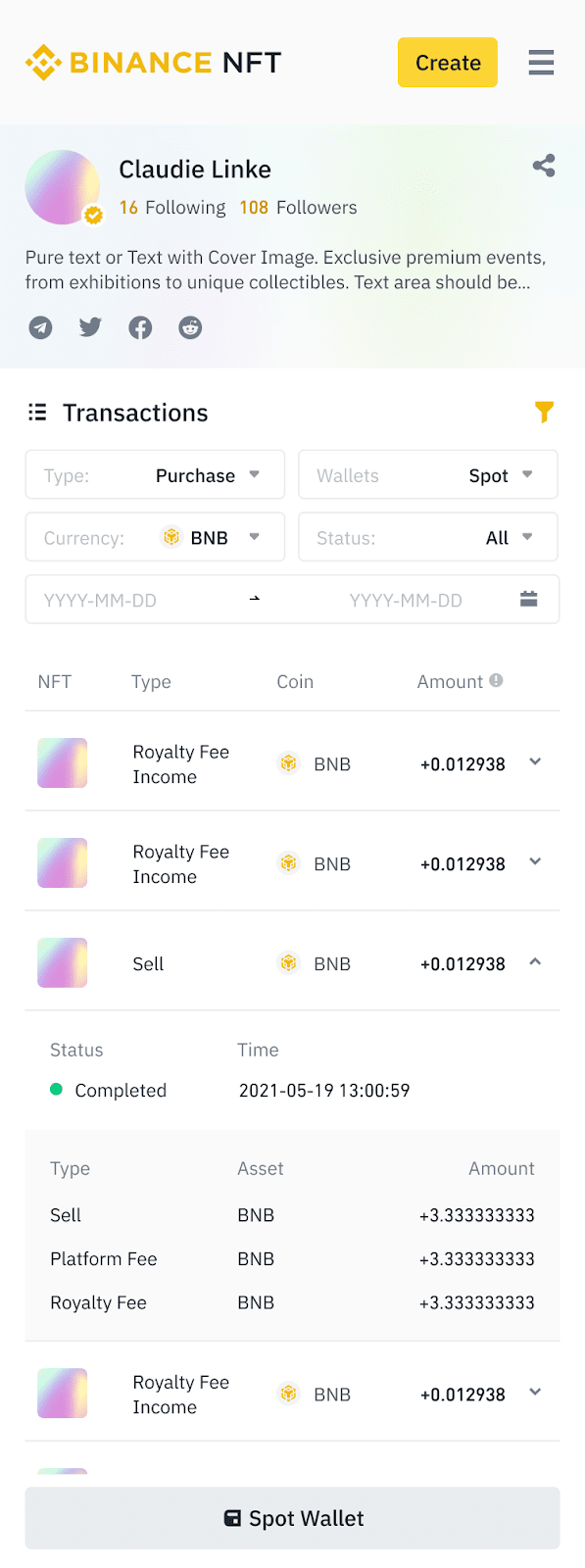Image resolution: width=585 pixels, height=1568 pixels.
Task: Open the hamburger menu
Action: 541,63
